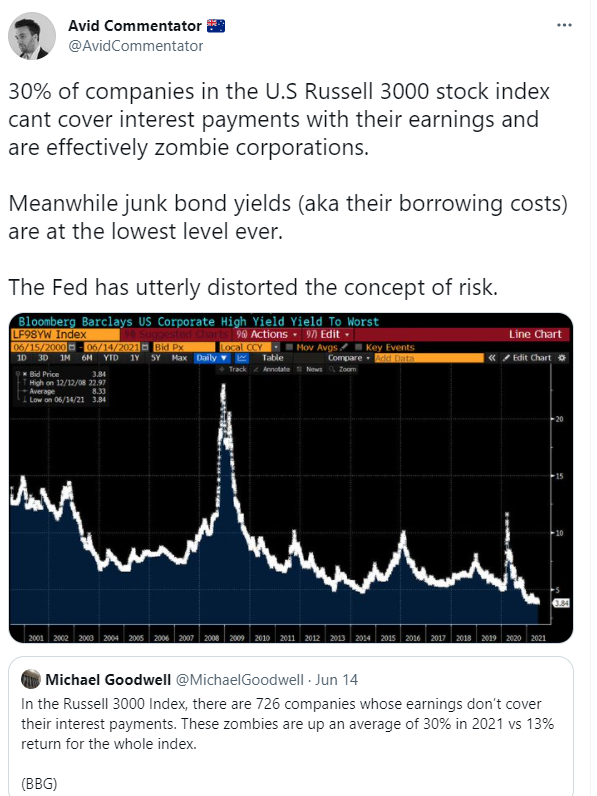Toggle the Track crosshair option
597x796 pixels.
click(233, 369)
